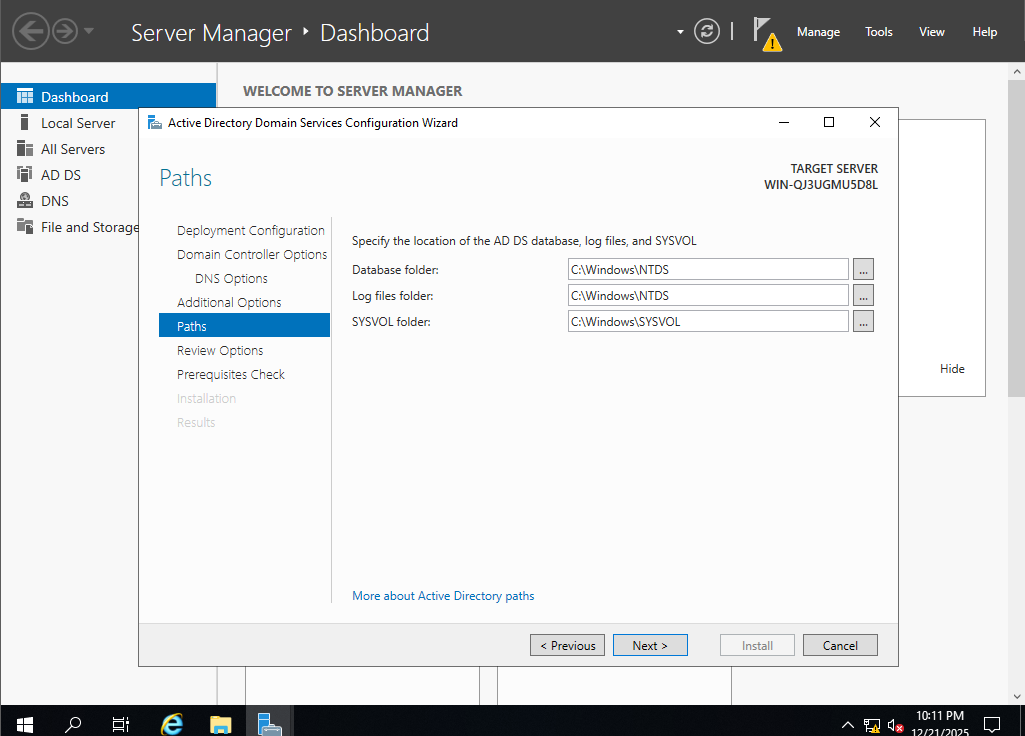Viewport: 1025px width, 736px height.
Task: Click the Local Server icon
Action: tap(25, 122)
